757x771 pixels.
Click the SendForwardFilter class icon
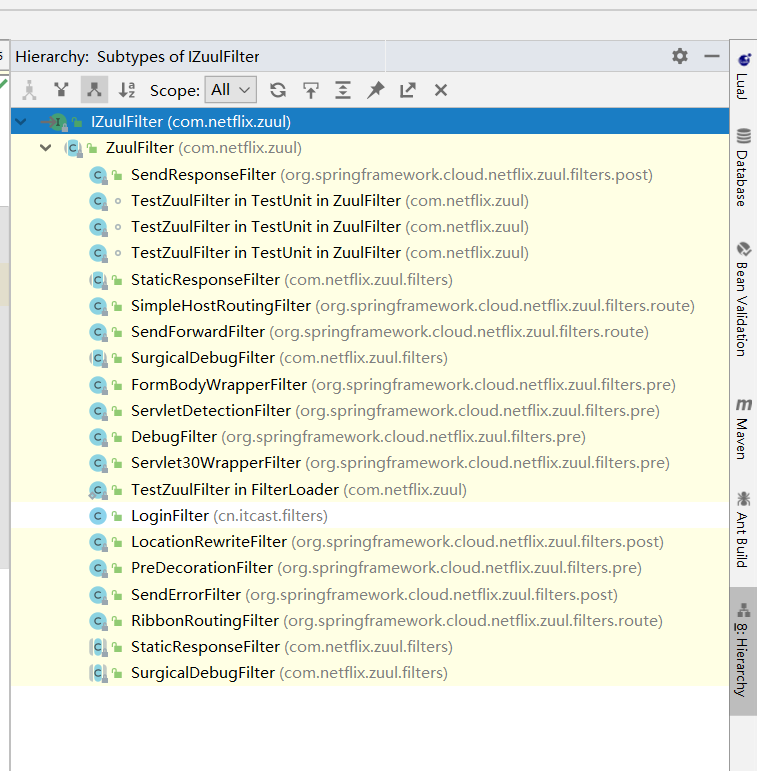(x=98, y=332)
